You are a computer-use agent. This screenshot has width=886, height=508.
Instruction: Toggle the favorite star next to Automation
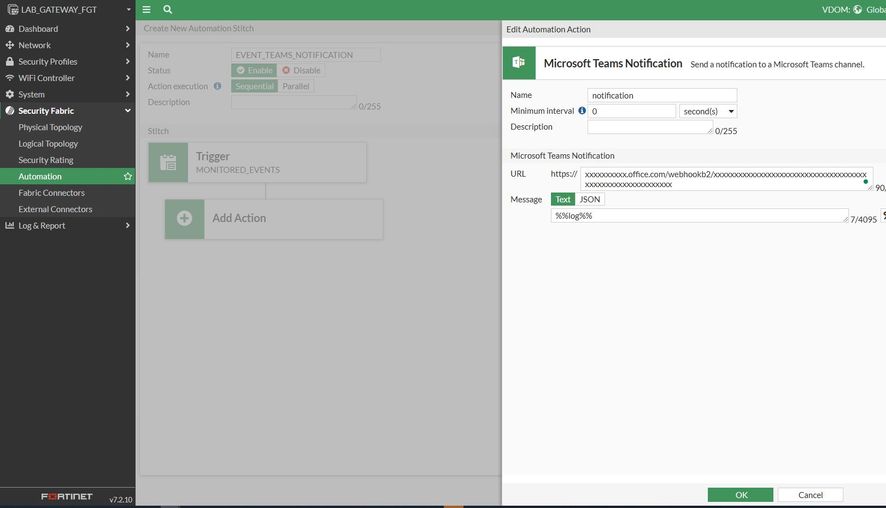coord(128,176)
